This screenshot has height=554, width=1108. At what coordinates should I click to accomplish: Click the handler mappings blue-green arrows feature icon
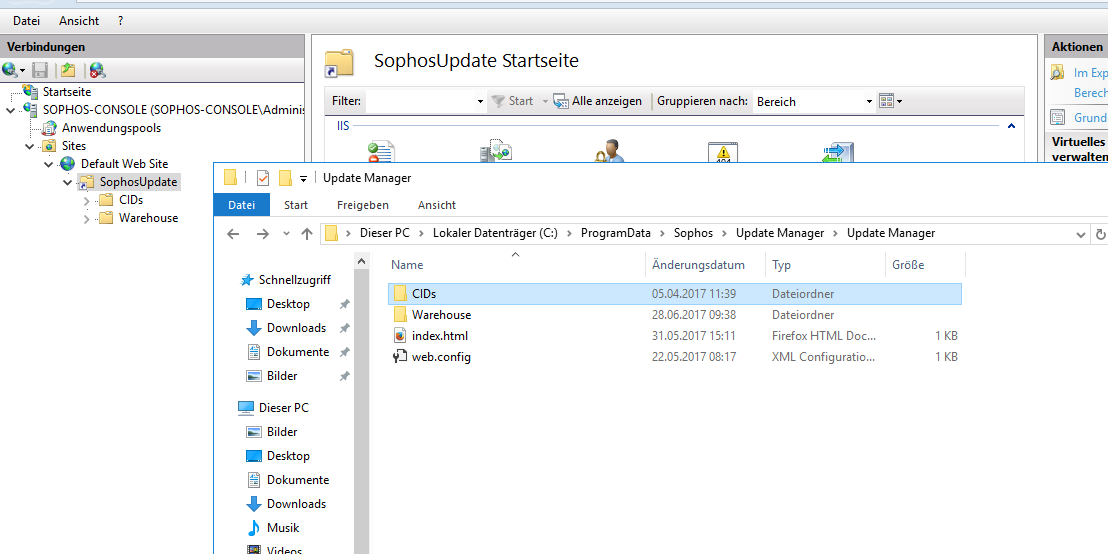(x=838, y=153)
